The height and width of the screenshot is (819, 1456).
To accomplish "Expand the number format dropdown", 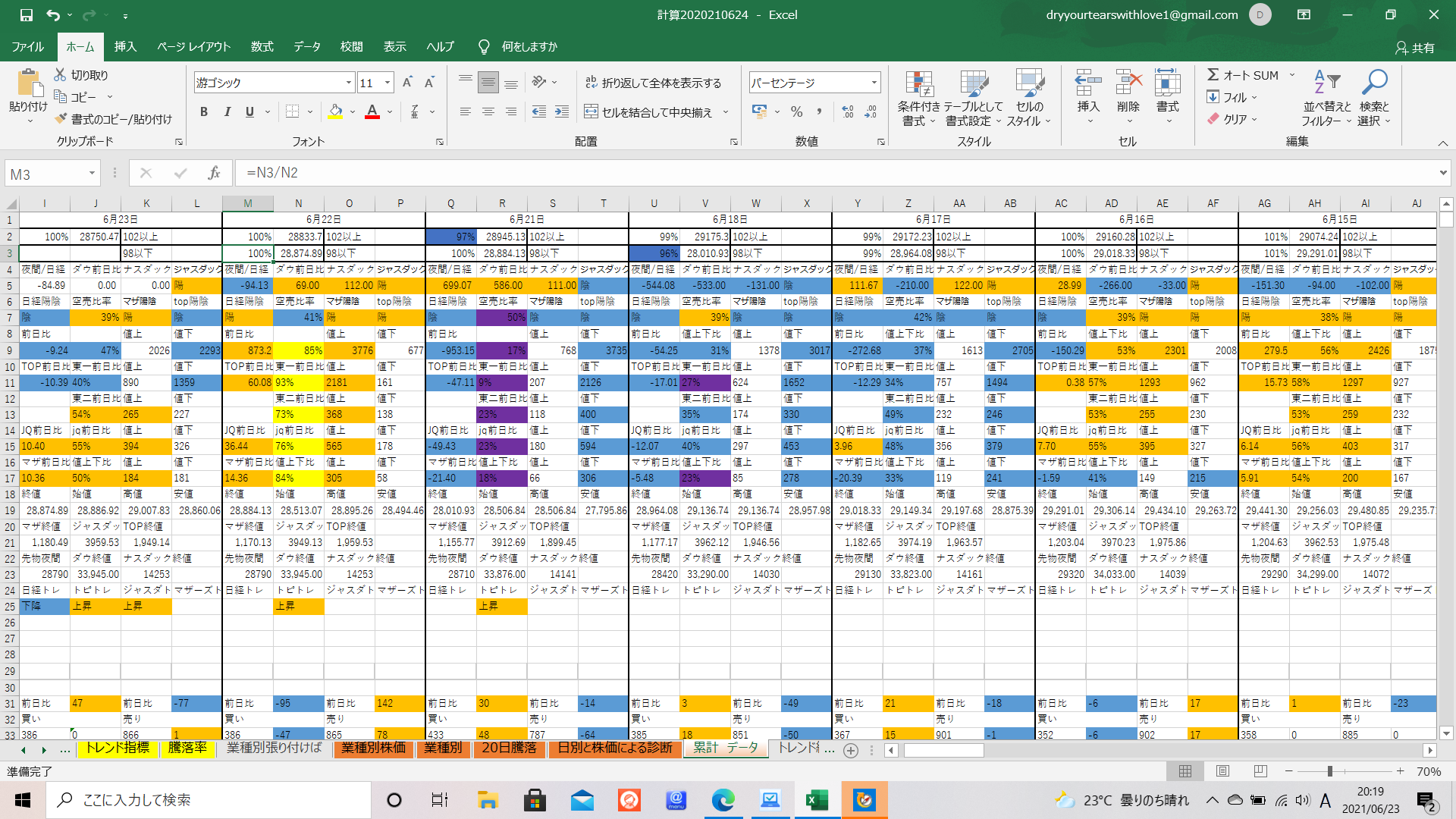I will pos(874,83).
